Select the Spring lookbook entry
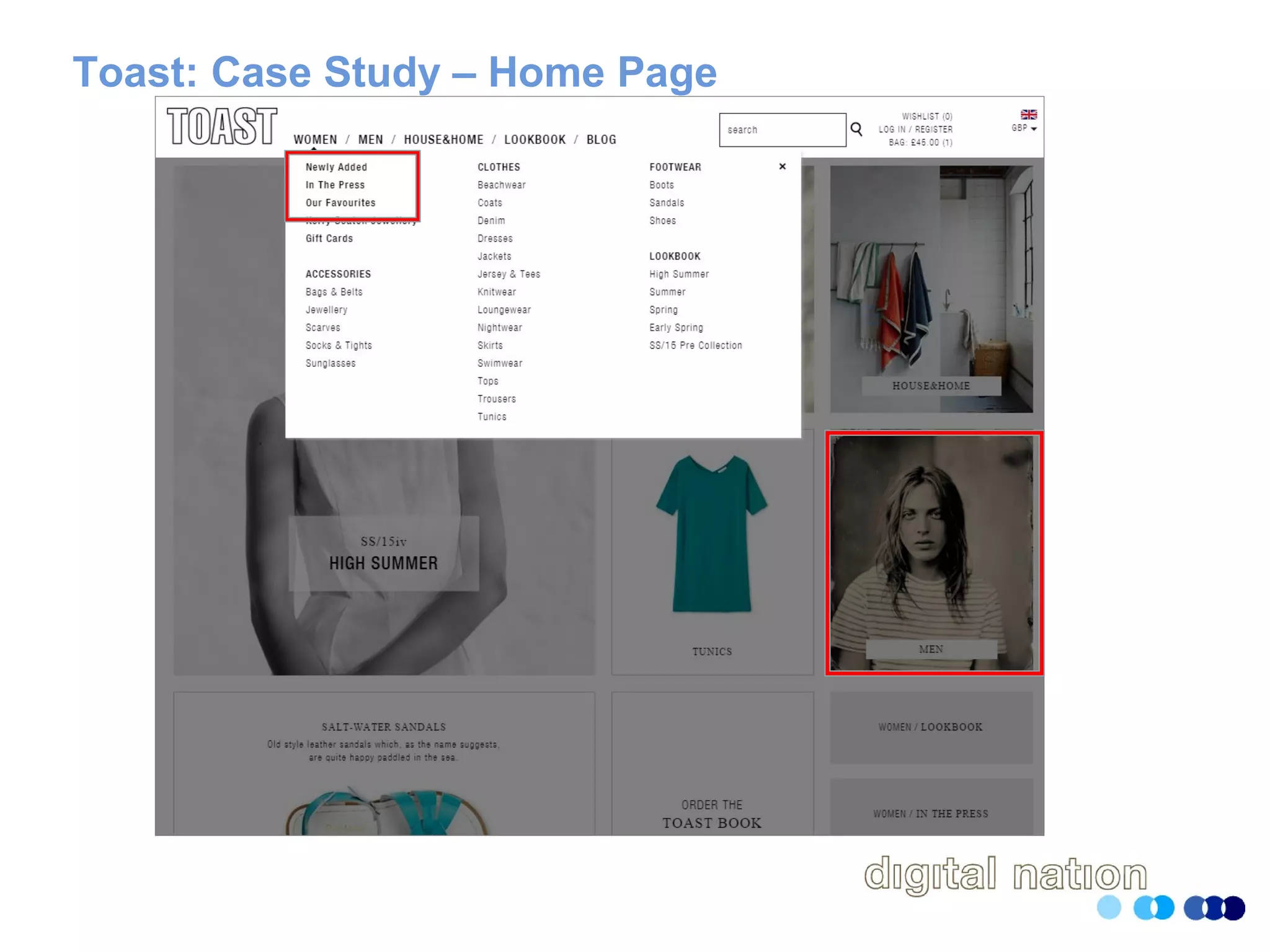Screen dimensions: 1270x952 click(x=664, y=310)
